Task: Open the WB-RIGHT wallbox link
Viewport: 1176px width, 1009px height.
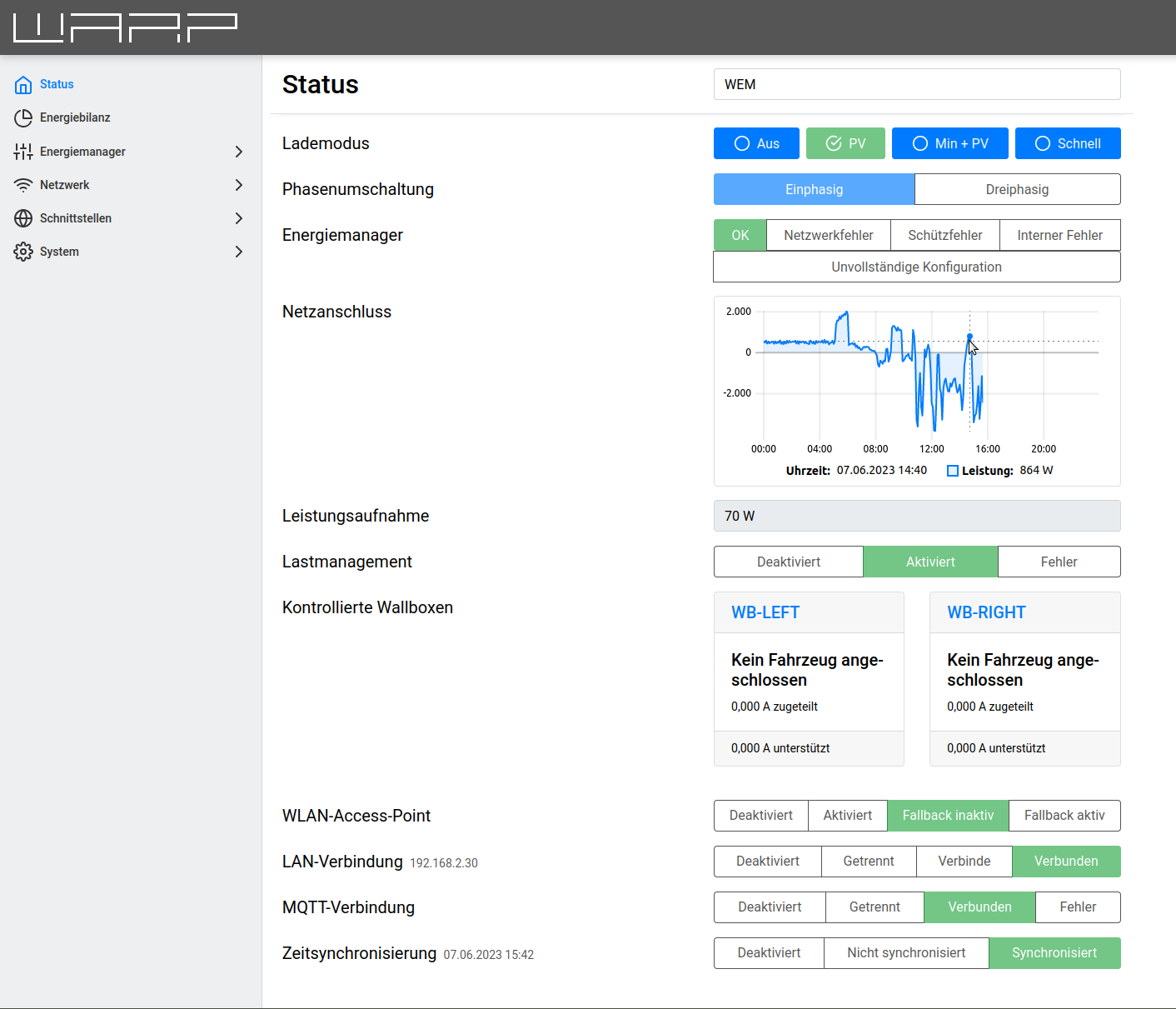Action: pyautogui.click(x=986, y=612)
